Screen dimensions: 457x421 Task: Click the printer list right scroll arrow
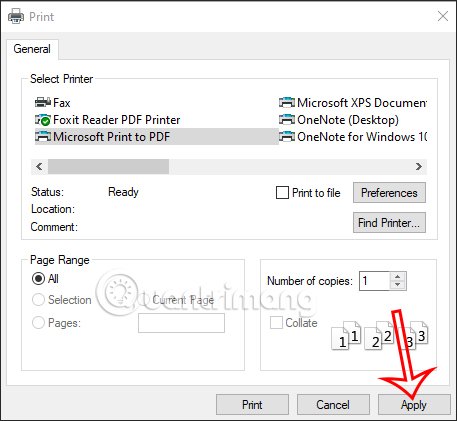click(x=419, y=166)
